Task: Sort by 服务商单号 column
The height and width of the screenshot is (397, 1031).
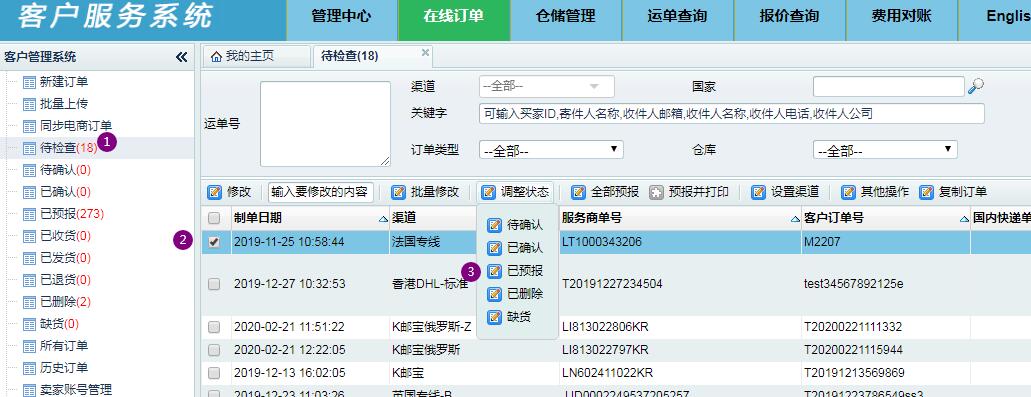Action: 680,218
